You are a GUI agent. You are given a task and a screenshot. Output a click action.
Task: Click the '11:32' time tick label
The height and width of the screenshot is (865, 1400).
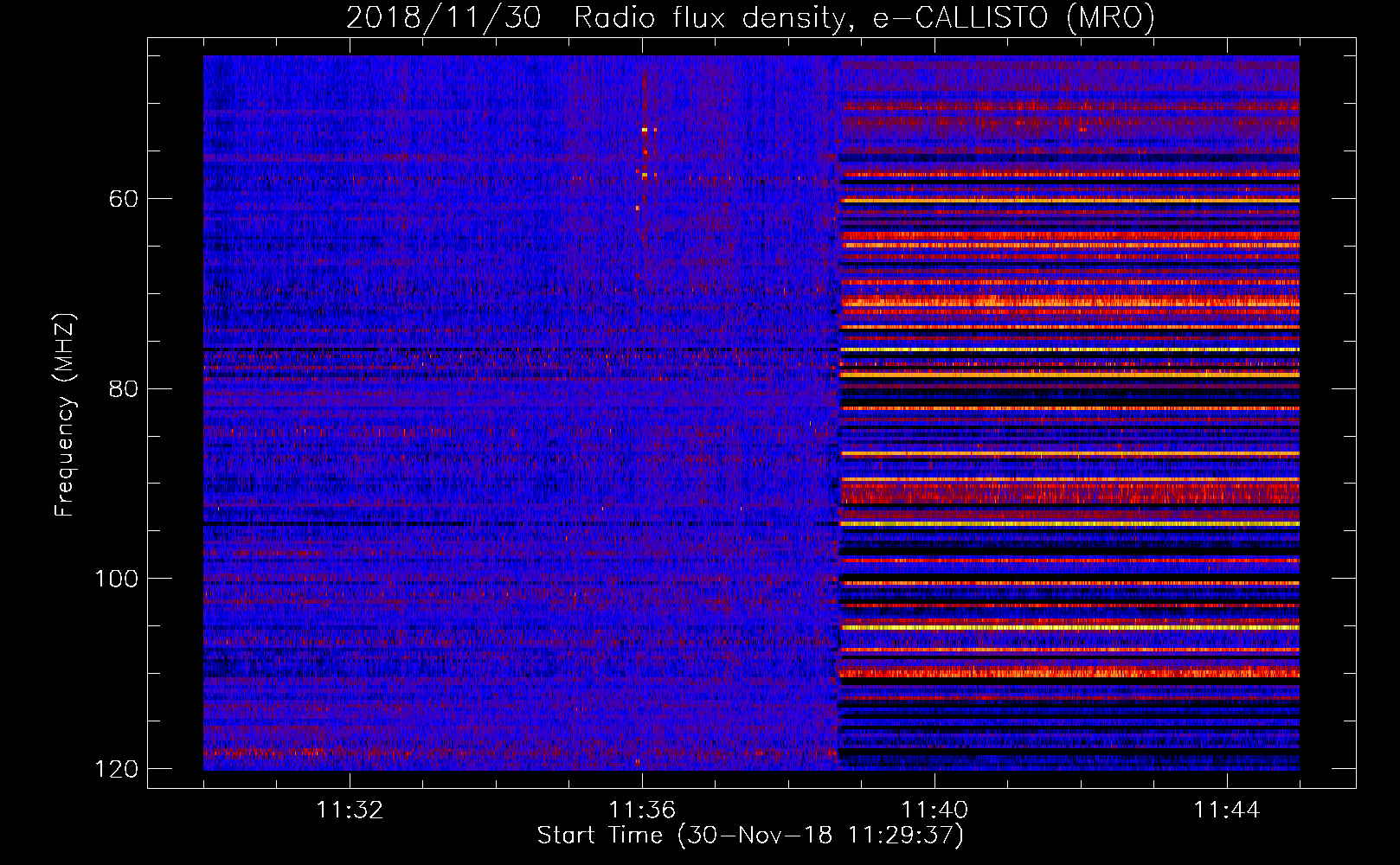coord(350,811)
